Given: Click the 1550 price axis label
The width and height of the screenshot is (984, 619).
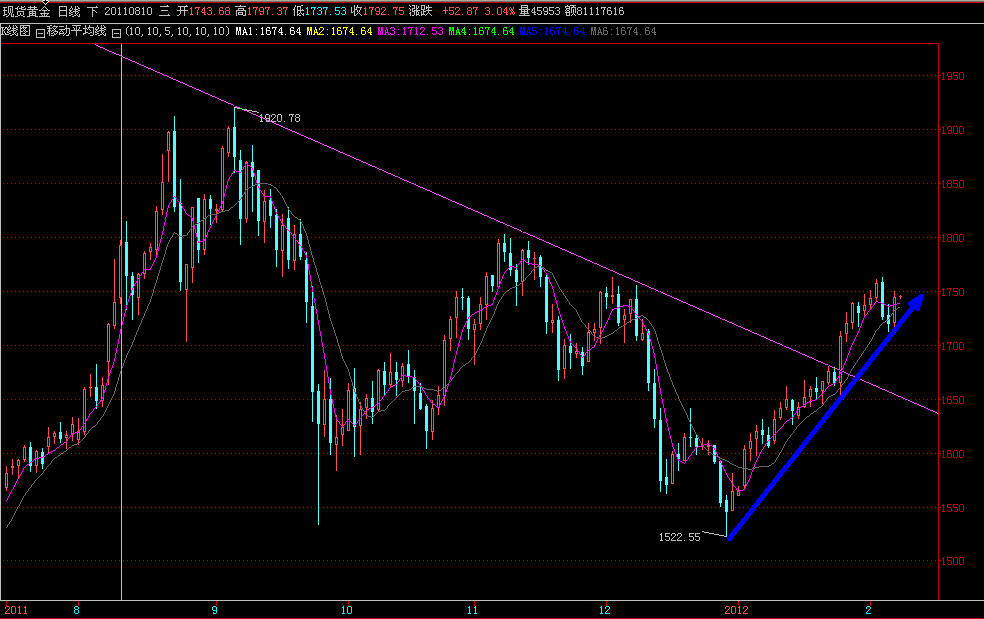Looking at the screenshot, I should pyautogui.click(x=952, y=508).
